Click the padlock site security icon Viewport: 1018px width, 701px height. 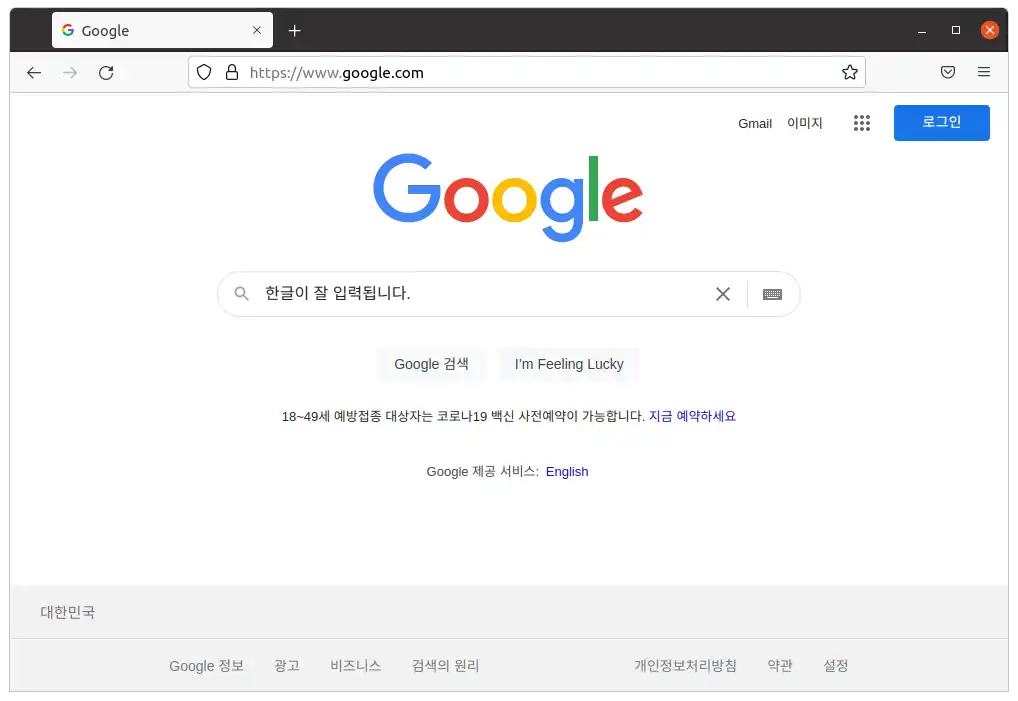pos(232,72)
